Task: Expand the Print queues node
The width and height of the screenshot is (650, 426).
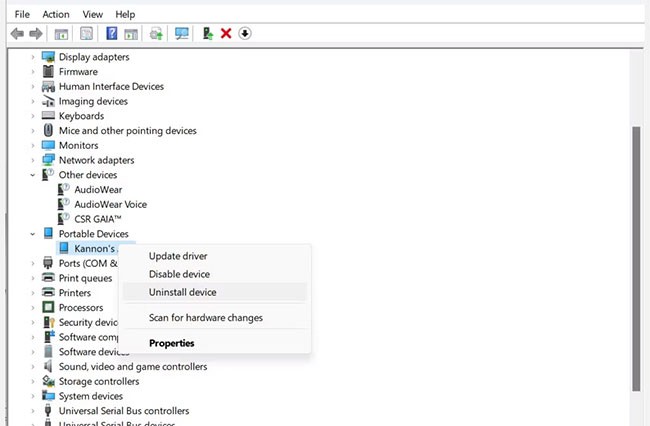Action: pyautogui.click(x=33, y=278)
